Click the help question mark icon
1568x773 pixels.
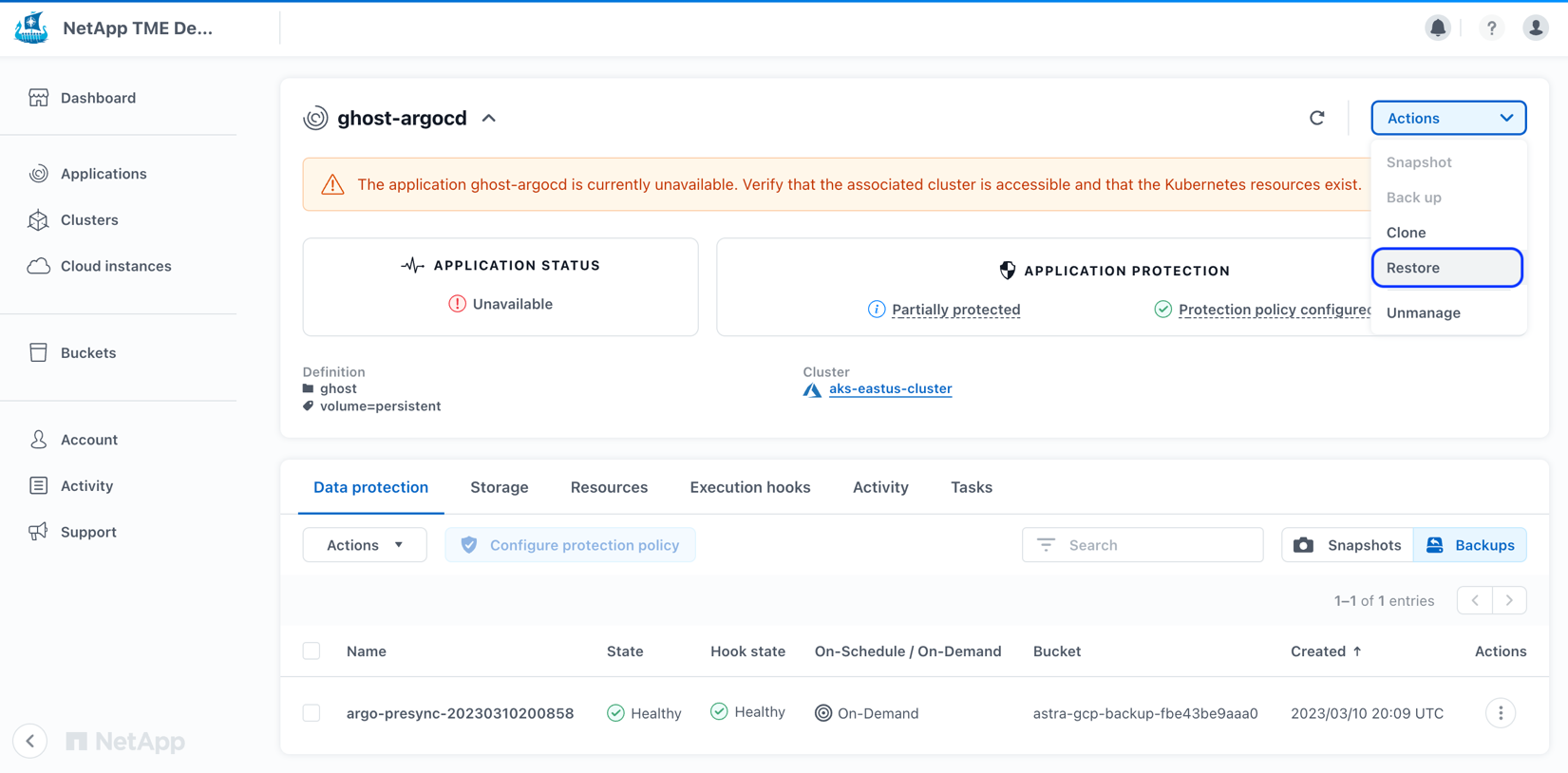[x=1491, y=28]
